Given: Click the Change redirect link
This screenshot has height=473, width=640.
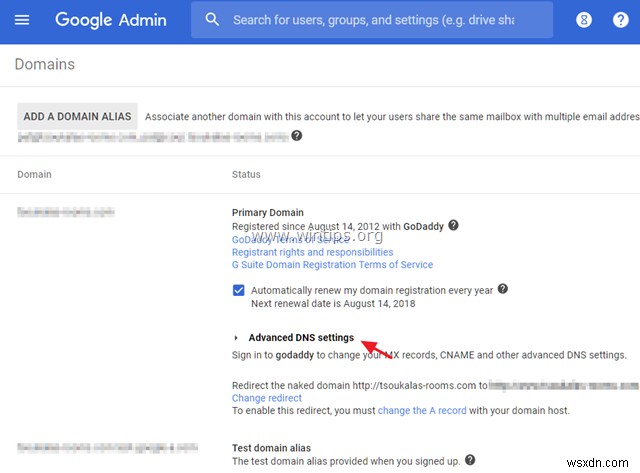Looking at the screenshot, I should tap(267, 398).
